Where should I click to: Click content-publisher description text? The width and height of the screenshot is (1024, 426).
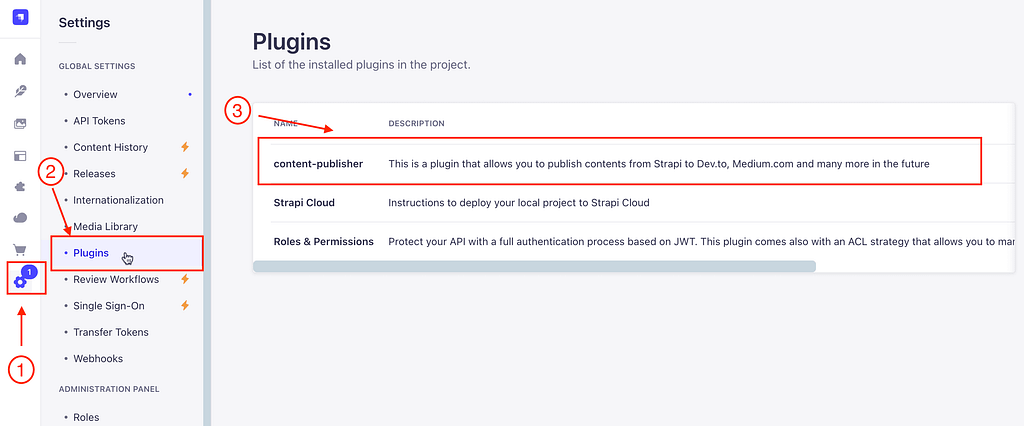pyautogui.click(x=658, y=164)
